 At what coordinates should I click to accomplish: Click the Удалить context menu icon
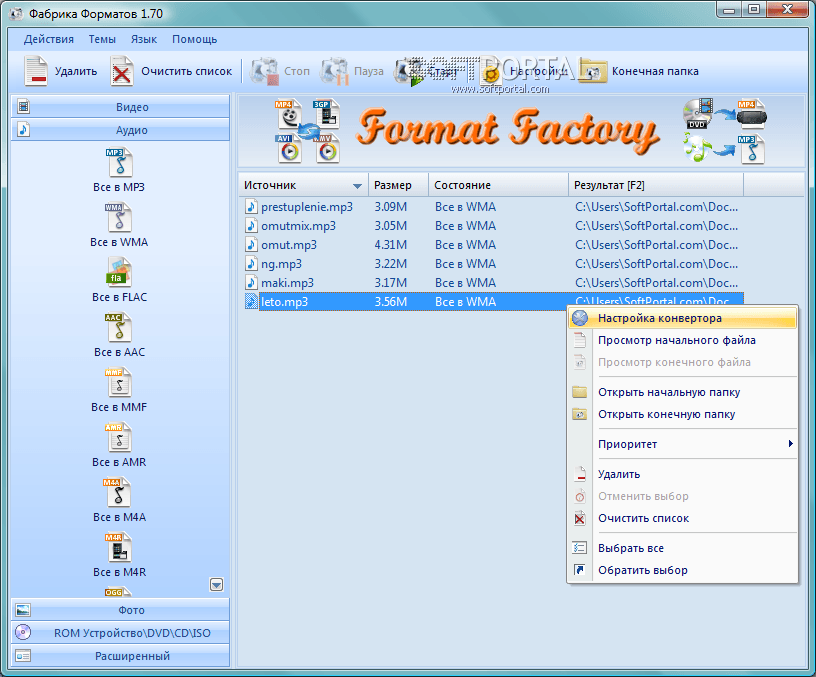[580, 474]
